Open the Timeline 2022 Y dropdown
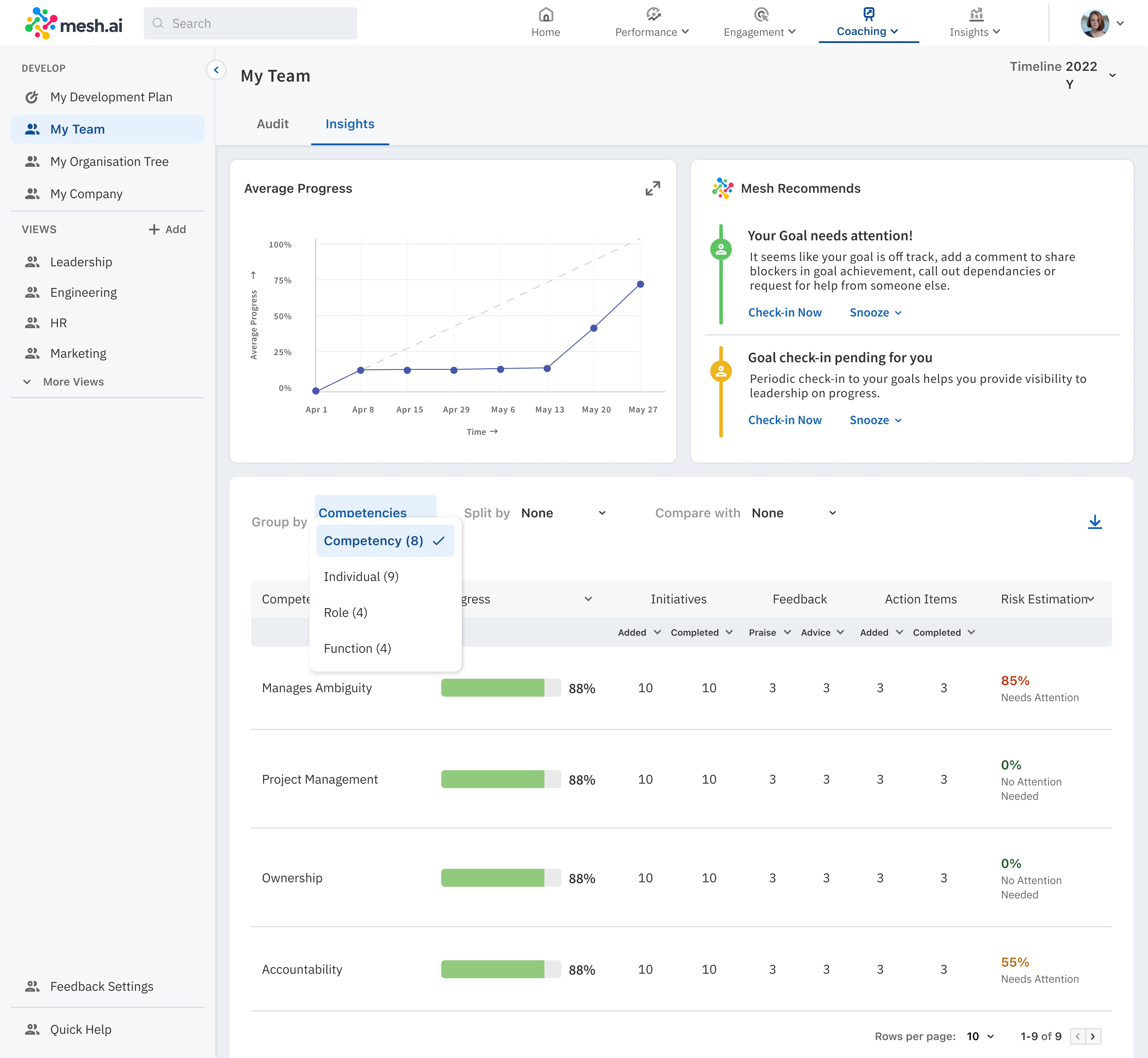1148x1058 pixels. click(1063, 75)
